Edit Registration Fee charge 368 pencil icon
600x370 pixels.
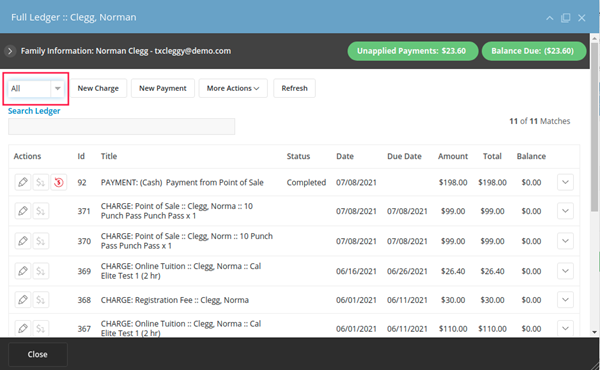coord(23,300)
